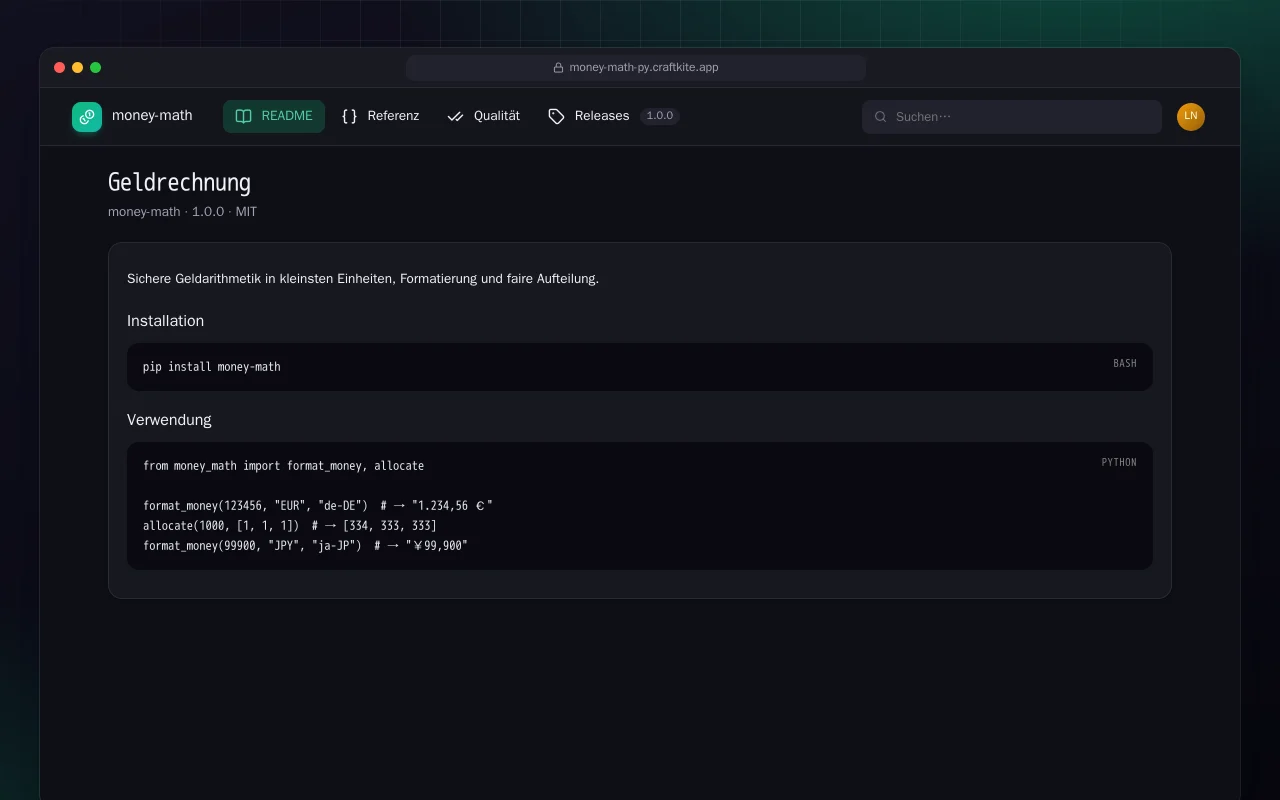Click the Releases tag icon
Screen dimensions: 1280x800
557,116
